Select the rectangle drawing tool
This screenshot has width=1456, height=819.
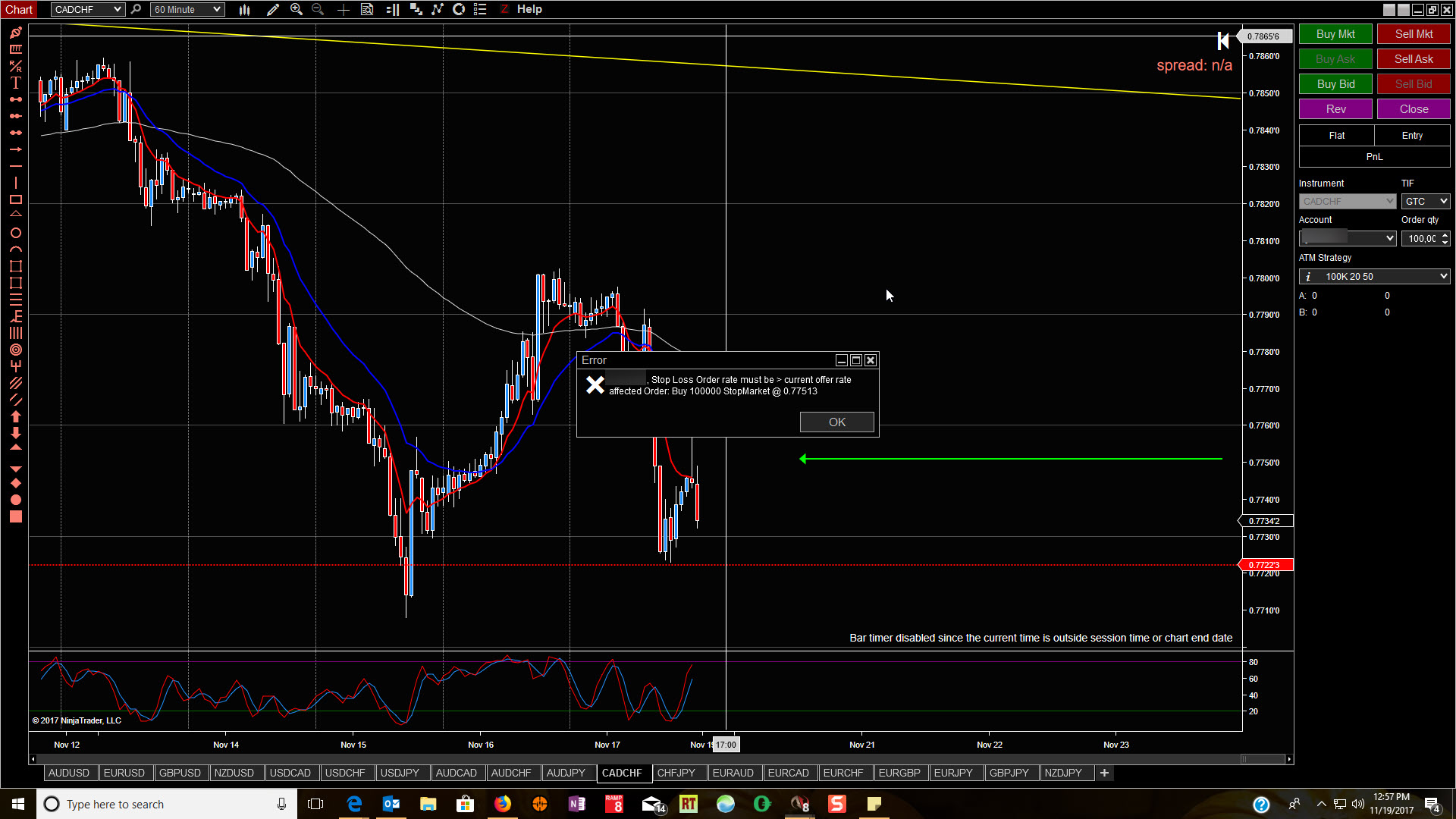15,199
